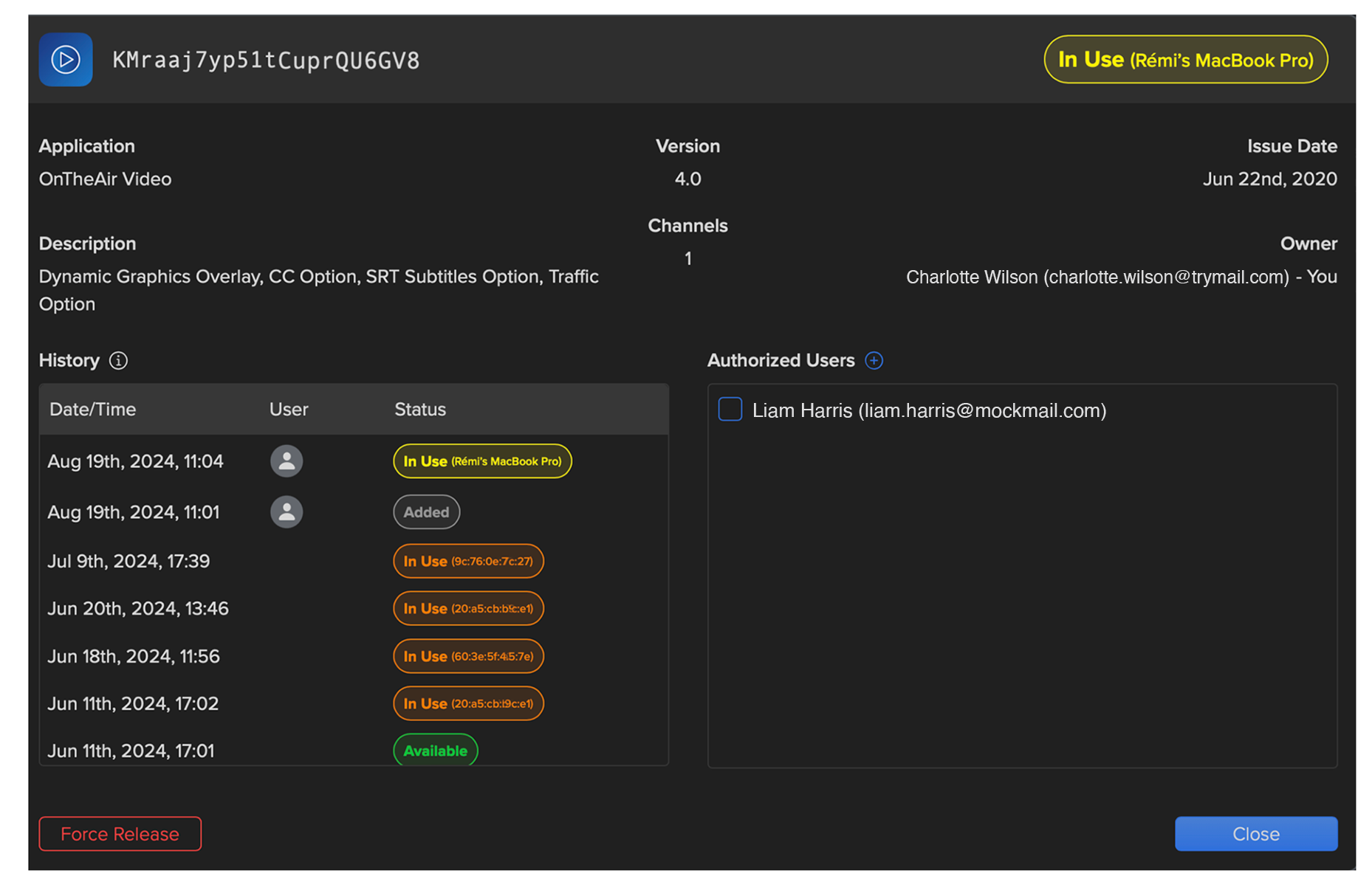This screenshot has height=879, width=1372.
Task: Click the Authorized Users heading
Action: click(x=781, y=361)
